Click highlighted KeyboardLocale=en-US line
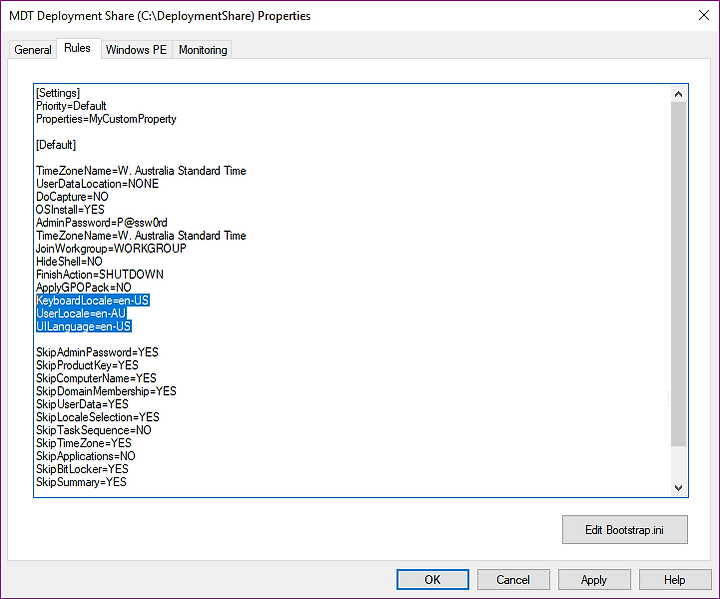 [93, 300]
